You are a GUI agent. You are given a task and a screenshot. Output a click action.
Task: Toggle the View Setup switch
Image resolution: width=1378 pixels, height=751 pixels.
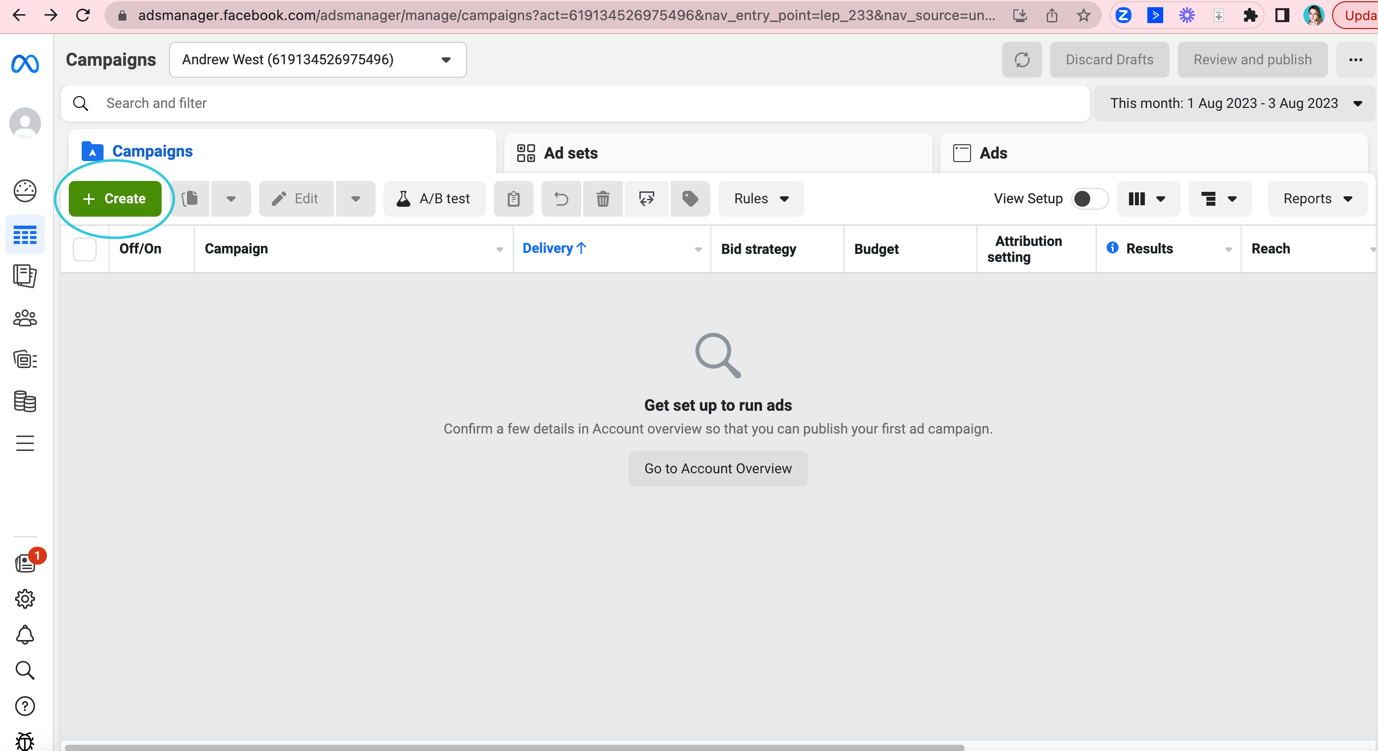(x=1090, y=198)
